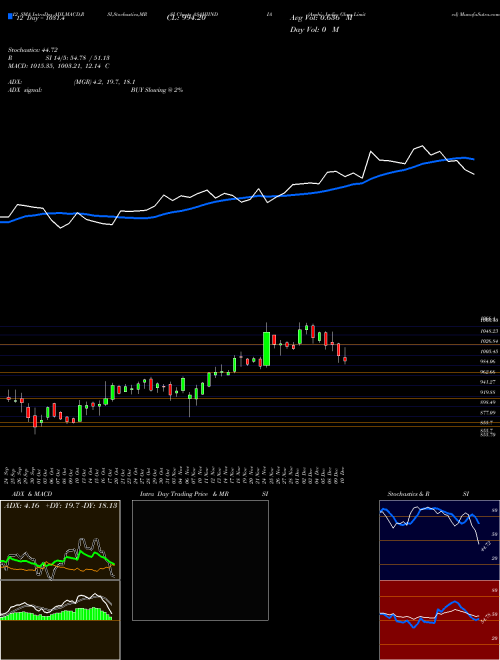Select the 'Day Vol: 0 M' label
Viewport: 500px width, 660px height.
click(x=314, y=30)
